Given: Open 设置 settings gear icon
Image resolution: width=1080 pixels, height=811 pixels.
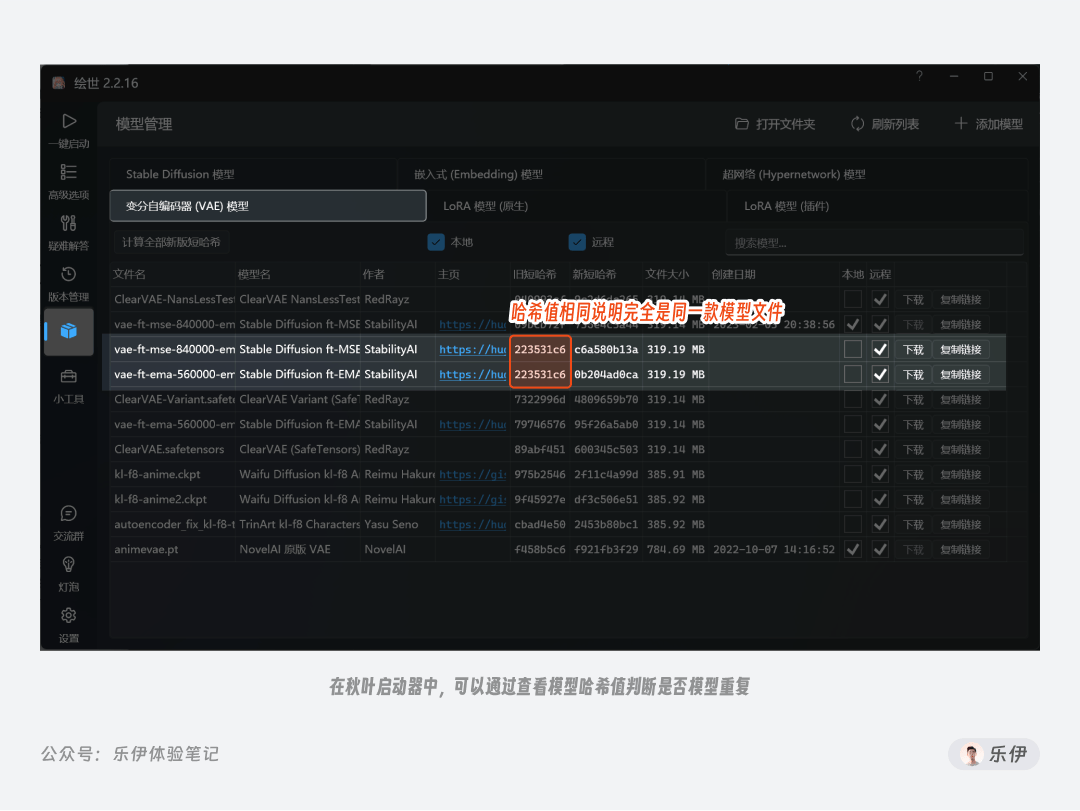Looking at the screenshot, I should [x=68, y=615].
